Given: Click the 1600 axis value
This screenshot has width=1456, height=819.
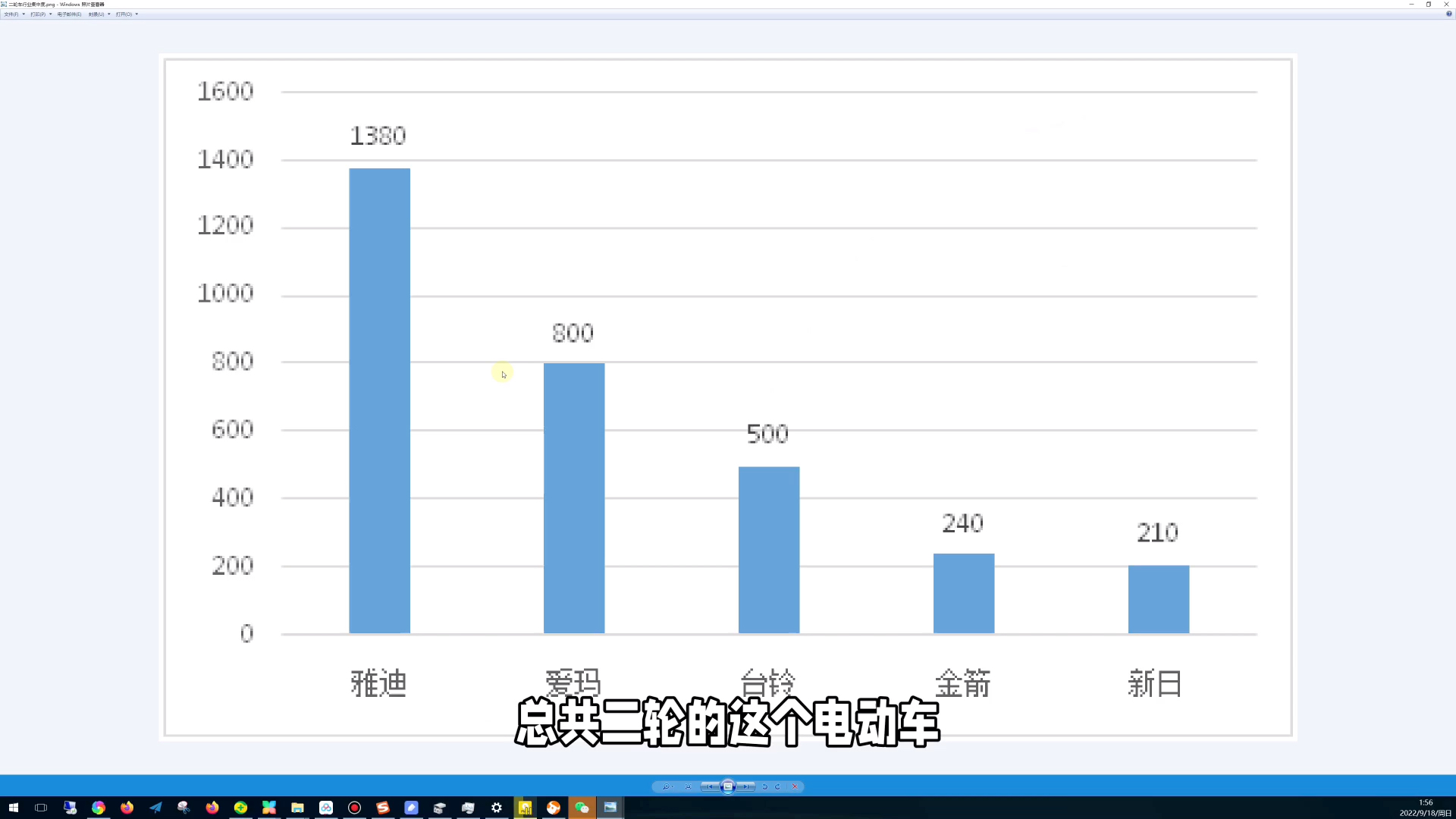Looking at the screenshot, I should (x=225, y=92).
